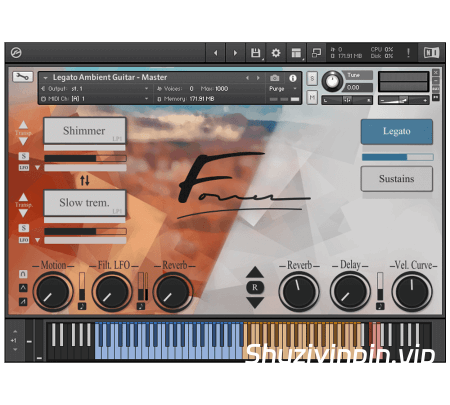Enable the Legato mode button
This screenshot has height=405, width=450.
[397, 131]
